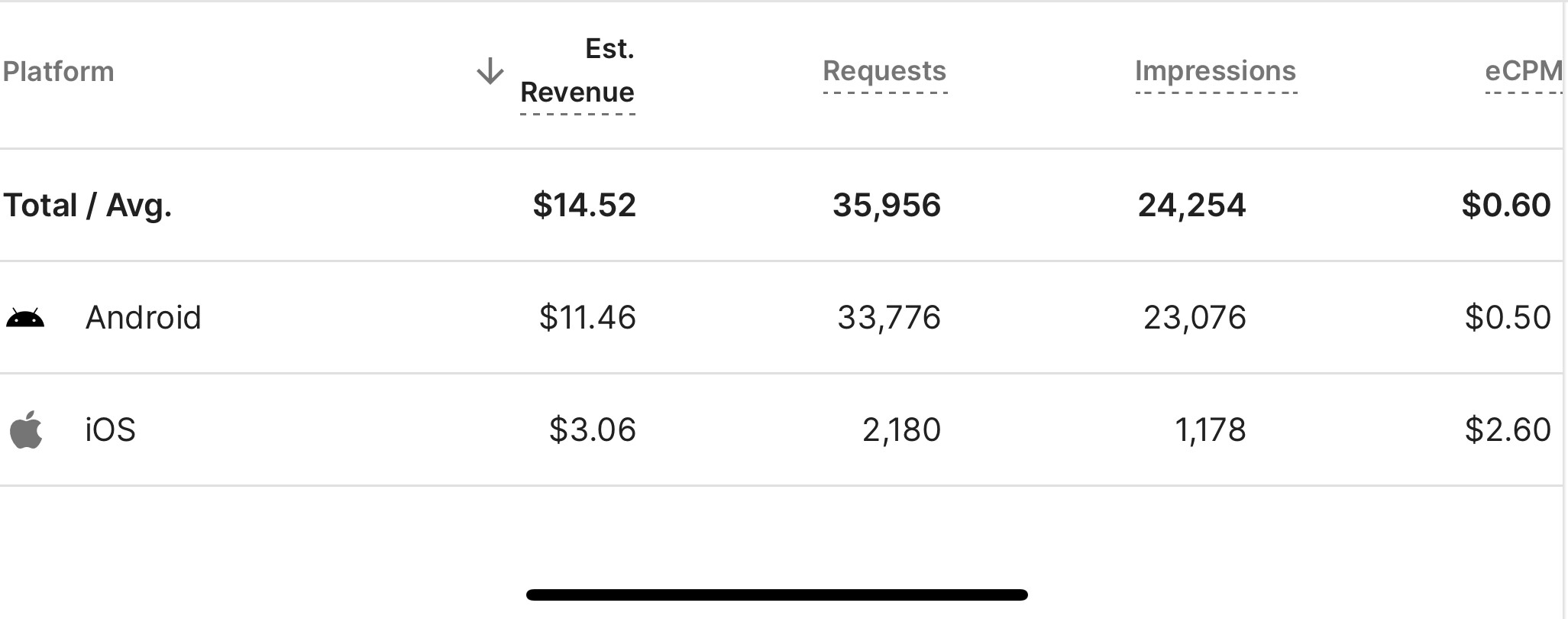Click total revenue value $14.52
The width and height of the screenshot is (1568, 619).
tap(584, 205)
